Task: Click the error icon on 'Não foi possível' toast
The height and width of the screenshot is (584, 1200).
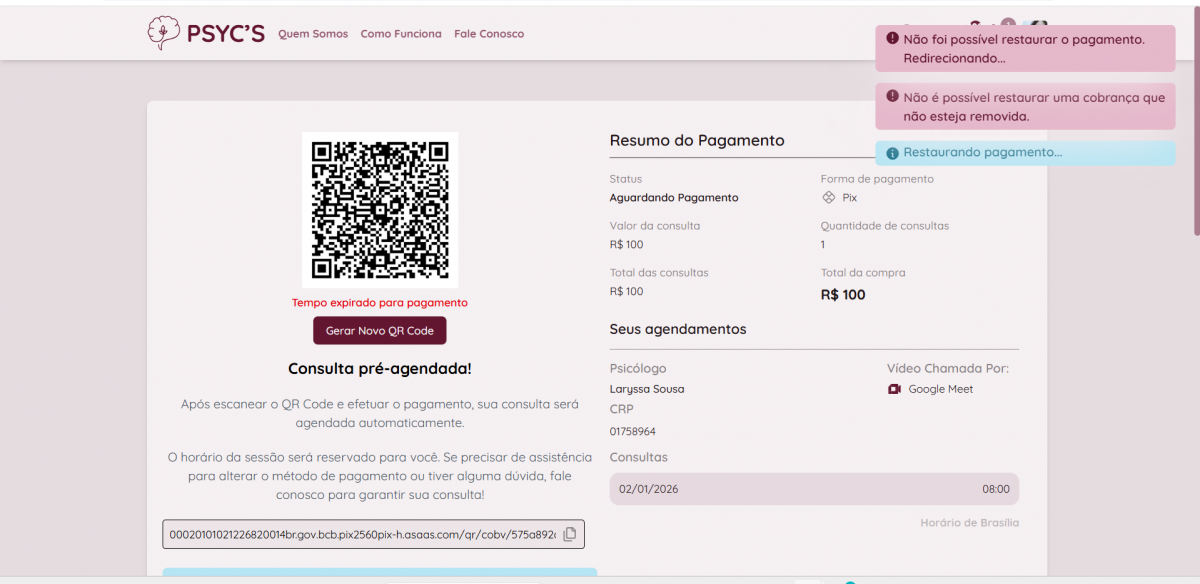Action: point(892,38)
